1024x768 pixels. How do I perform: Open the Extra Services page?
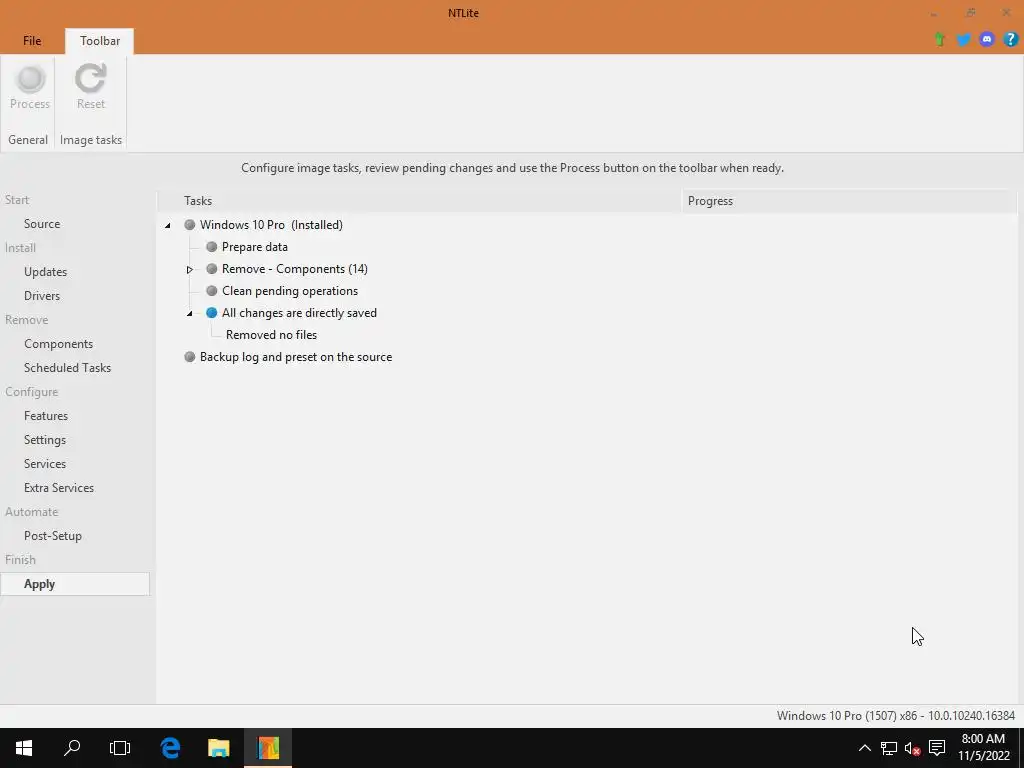(x=59, y=488)
